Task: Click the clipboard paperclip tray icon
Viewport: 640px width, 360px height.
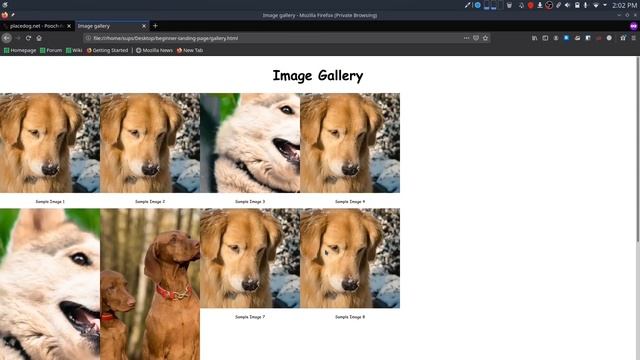Action: point(558,5)
